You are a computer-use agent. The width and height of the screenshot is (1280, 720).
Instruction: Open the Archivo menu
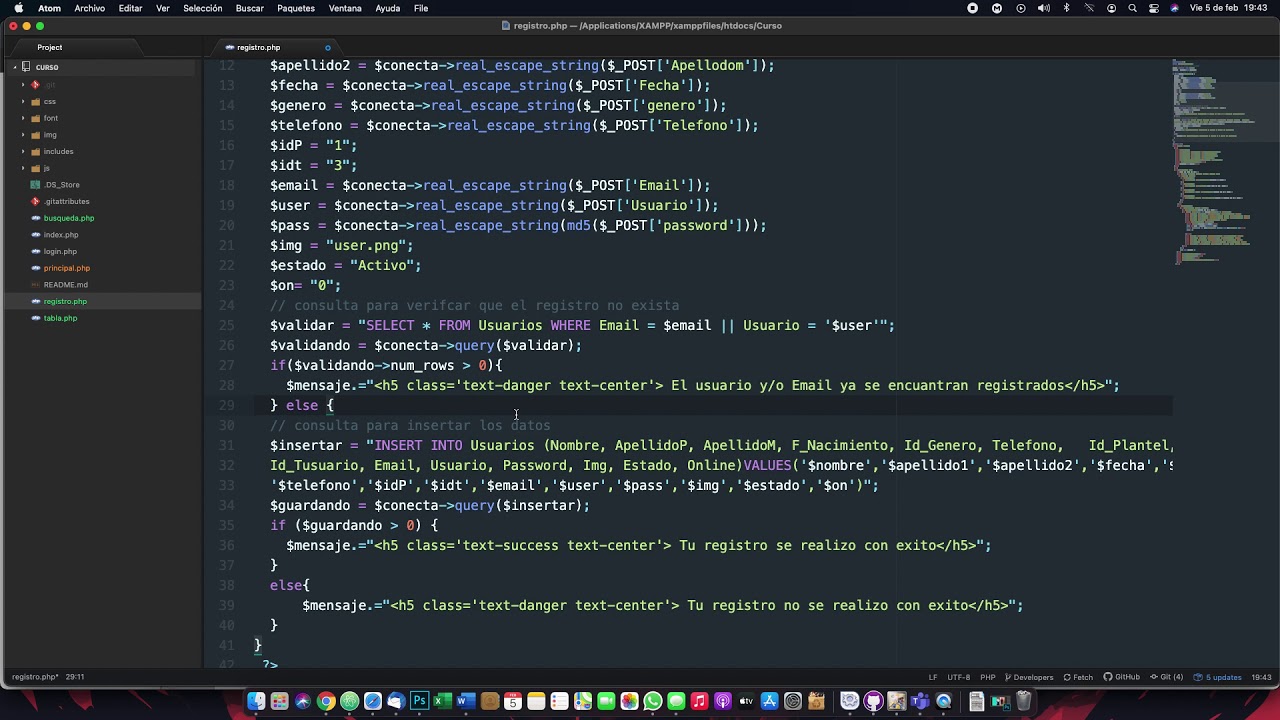click(x=89, y=8)
